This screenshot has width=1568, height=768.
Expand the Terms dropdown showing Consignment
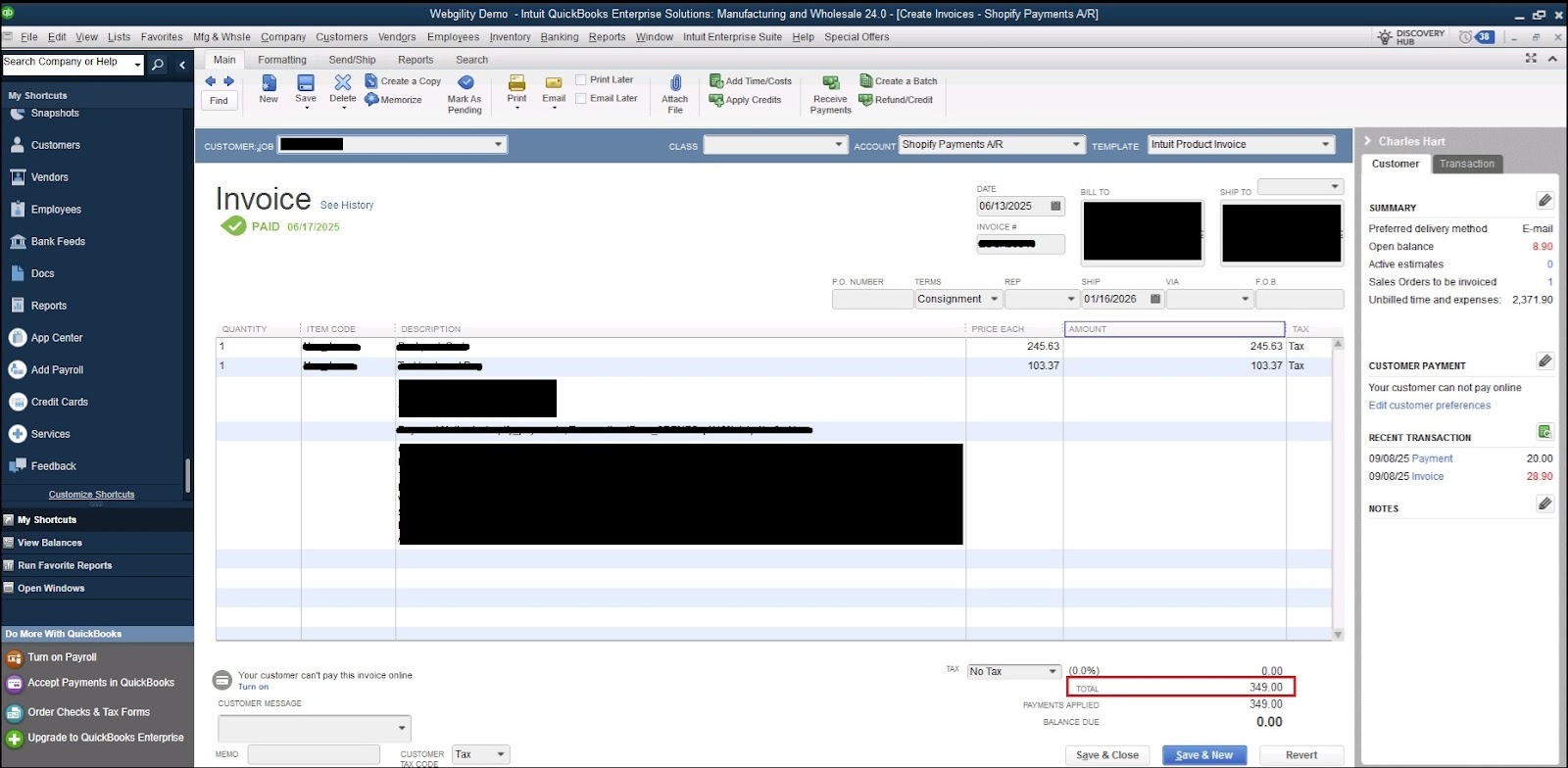995,300
